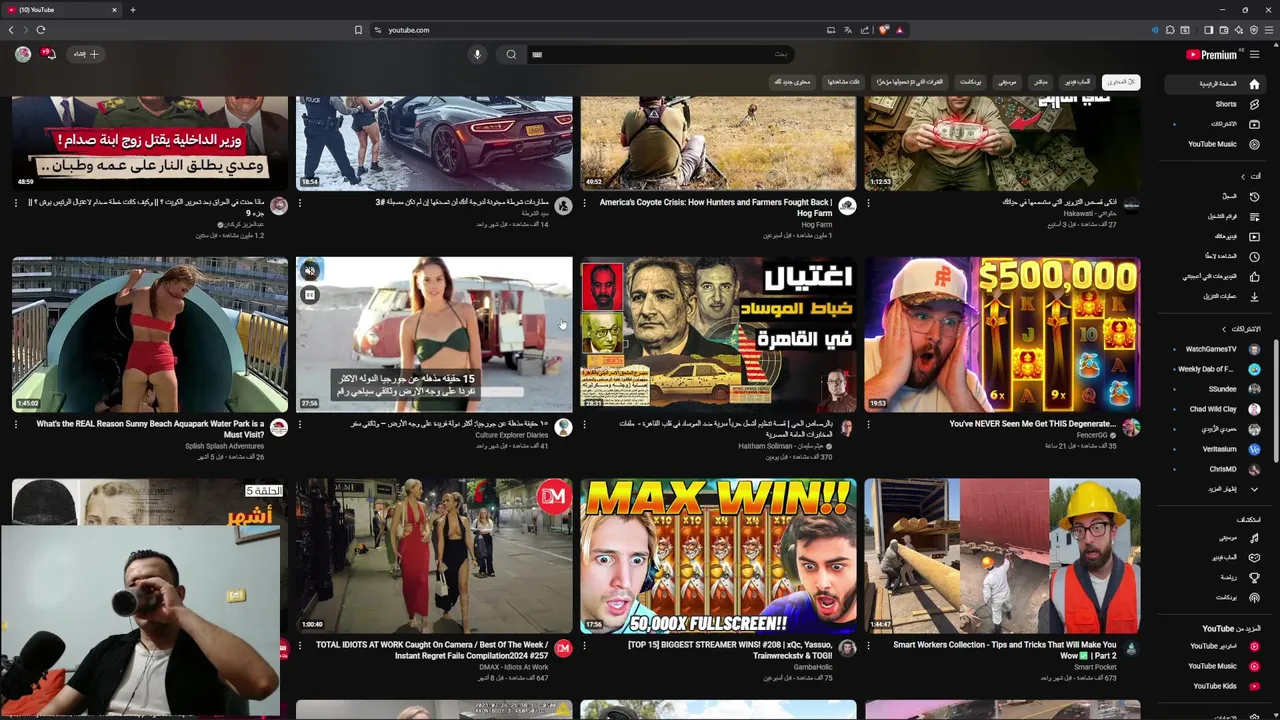Click the search magnifier button

click(x=511, y=54)
